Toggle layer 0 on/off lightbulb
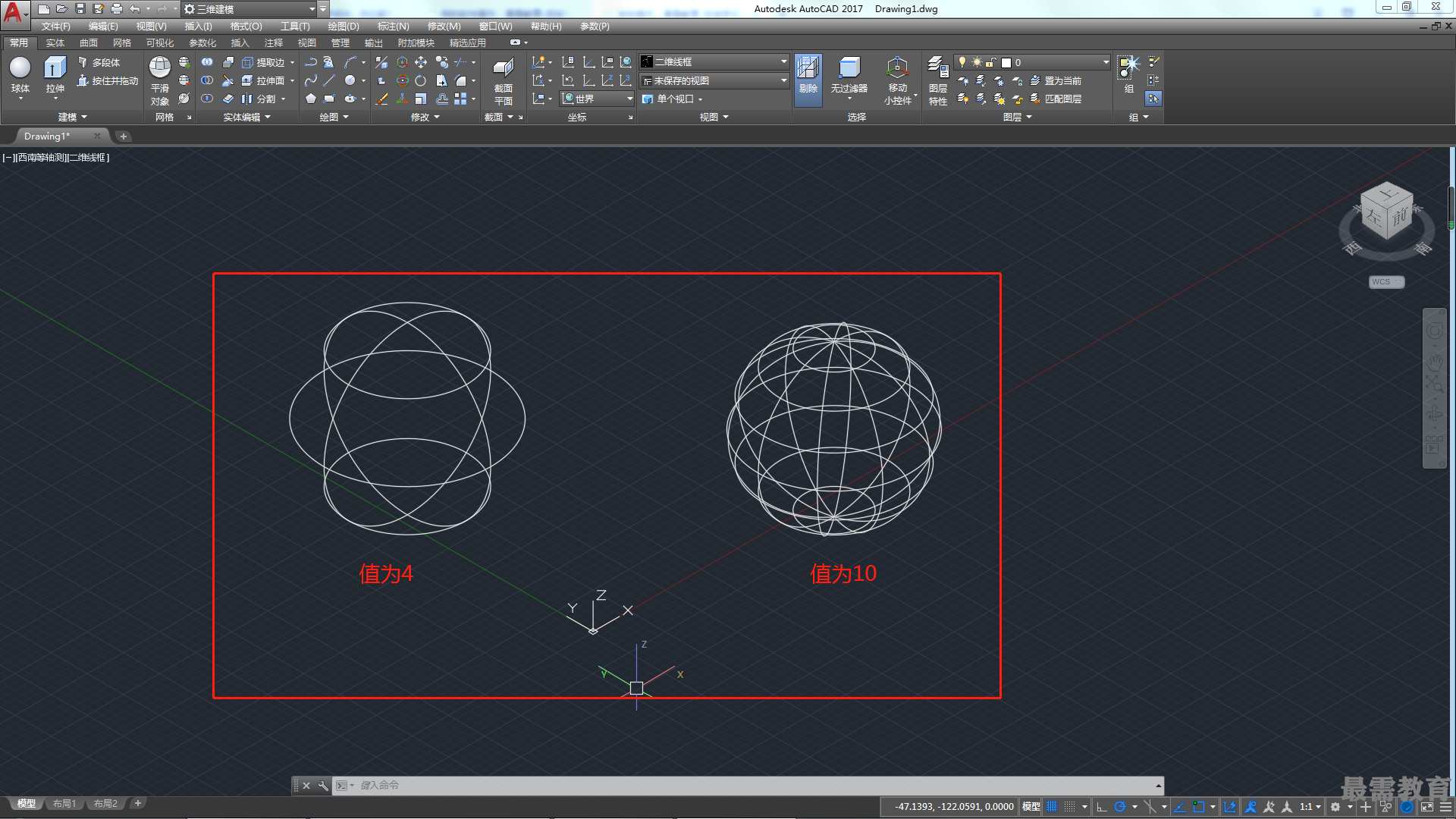The height and width of the screenshot is (819, 1456). coord(962,62)
